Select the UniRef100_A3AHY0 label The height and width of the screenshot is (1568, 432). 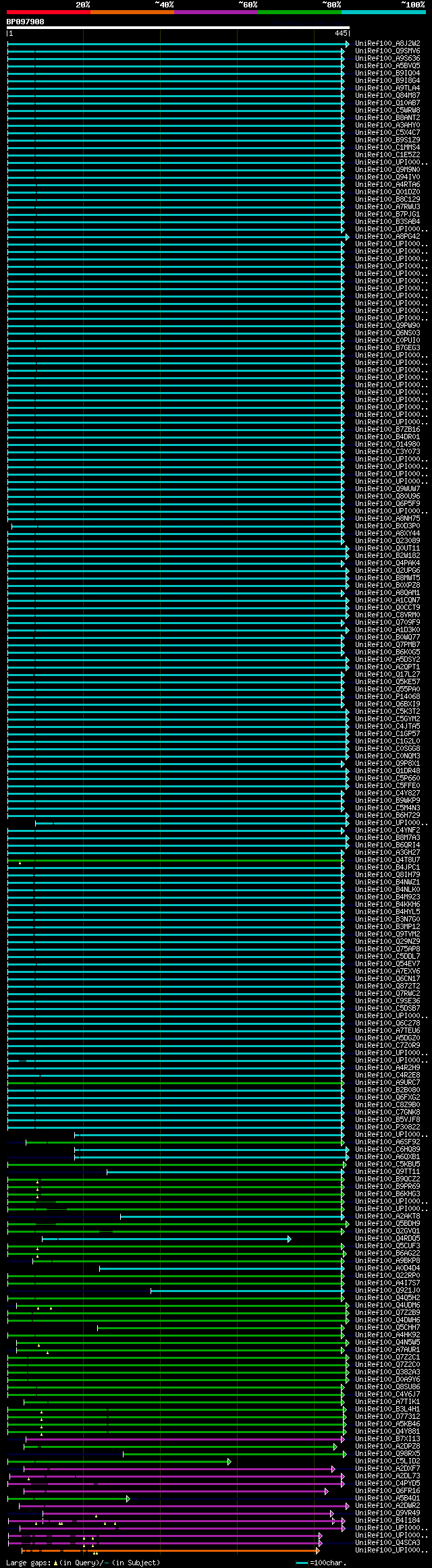(x=387, y=125)
